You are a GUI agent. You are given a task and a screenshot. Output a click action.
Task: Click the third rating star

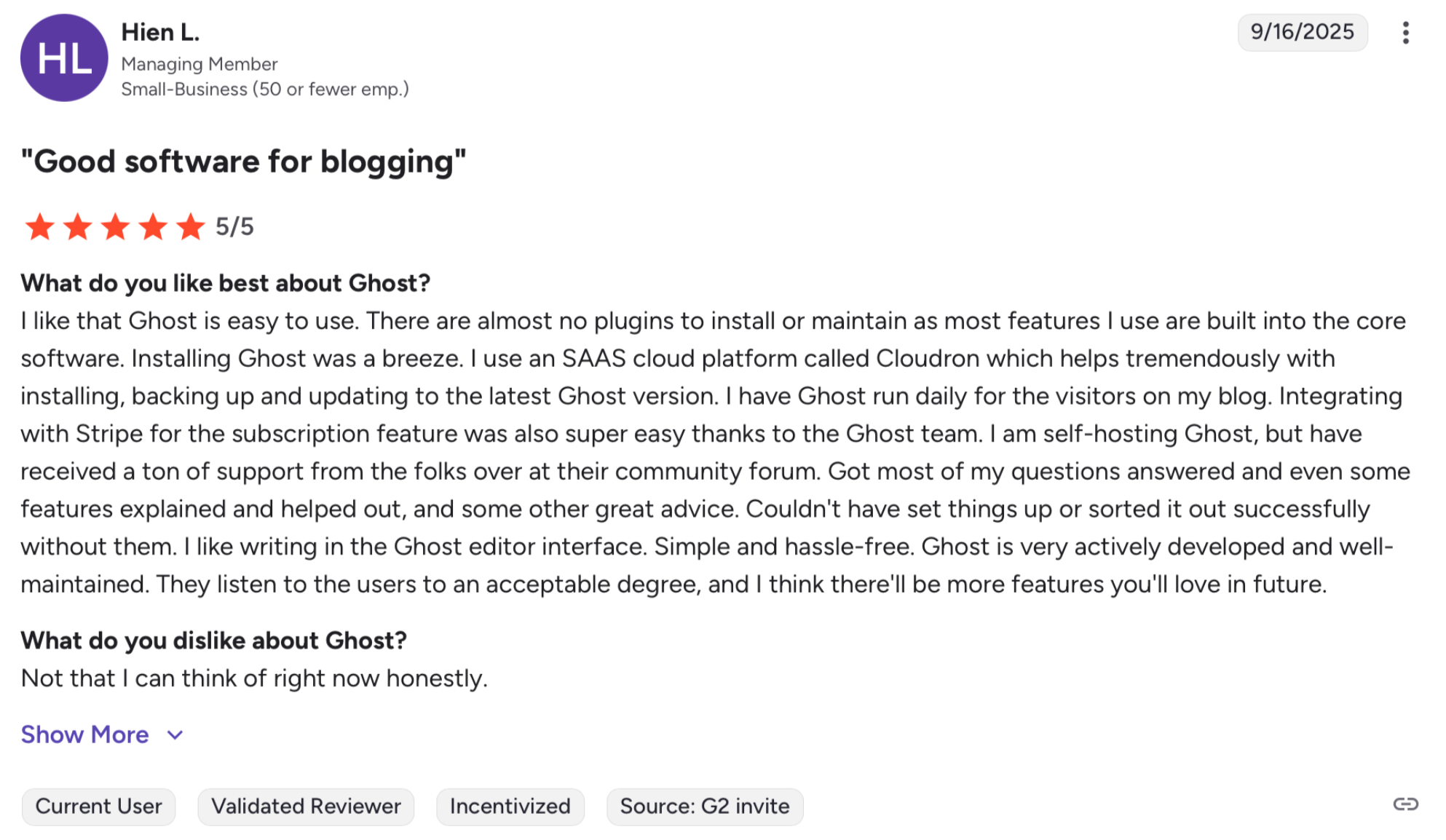[x=116, y=226]
